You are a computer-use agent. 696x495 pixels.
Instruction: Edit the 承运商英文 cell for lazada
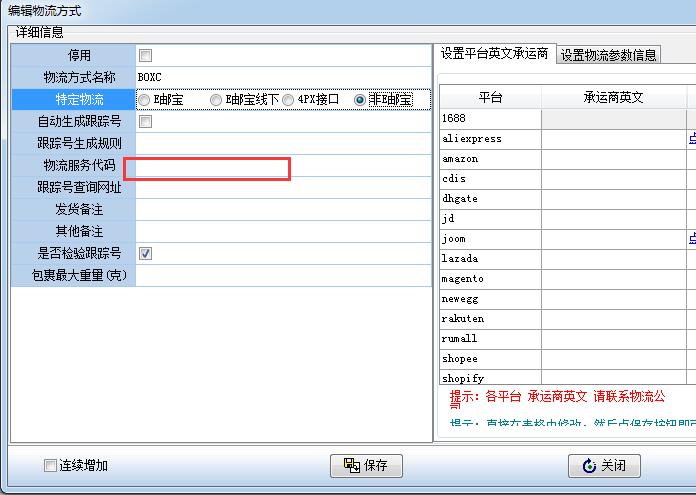(x=614, y=259)
